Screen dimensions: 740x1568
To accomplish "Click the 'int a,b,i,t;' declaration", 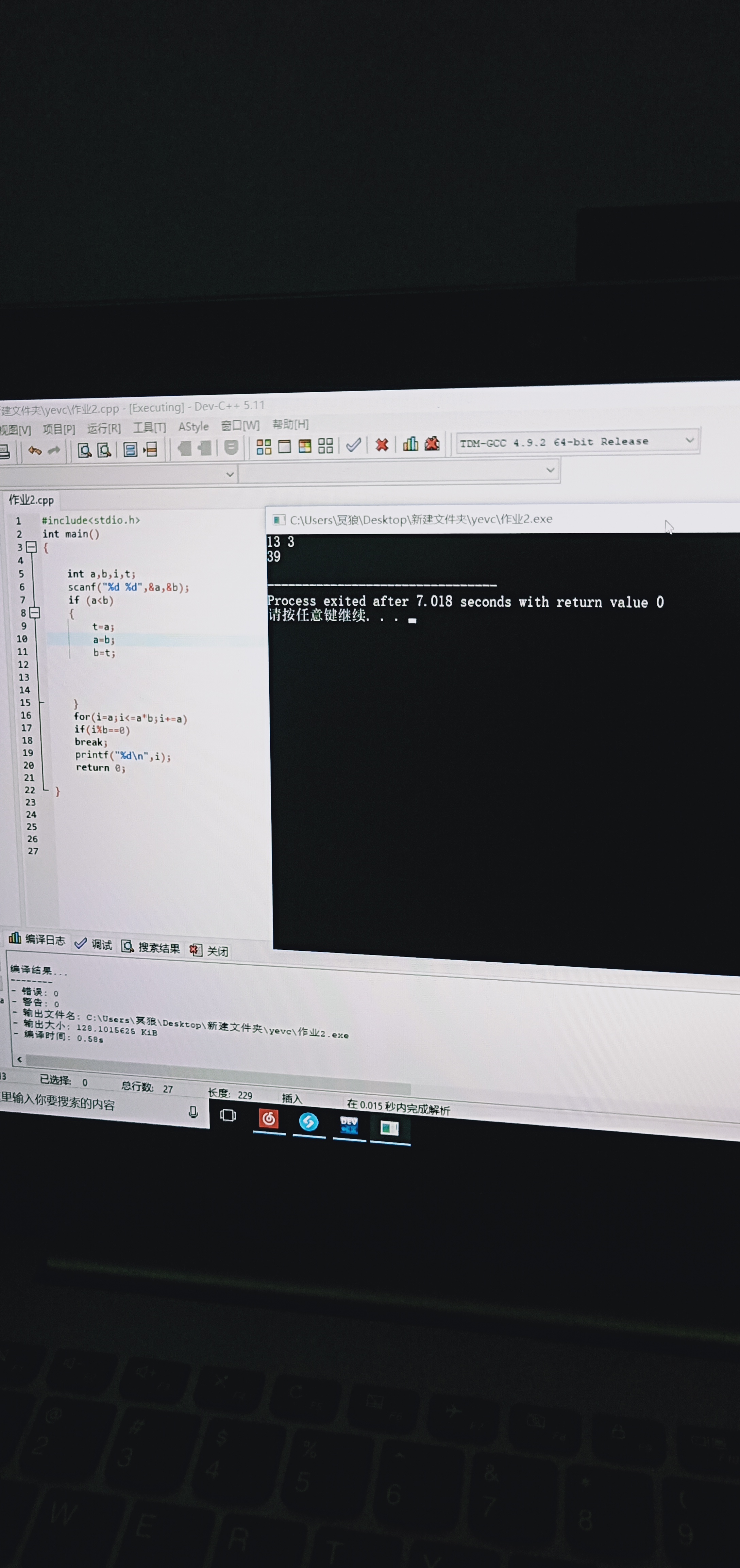I will coord(102,573).
